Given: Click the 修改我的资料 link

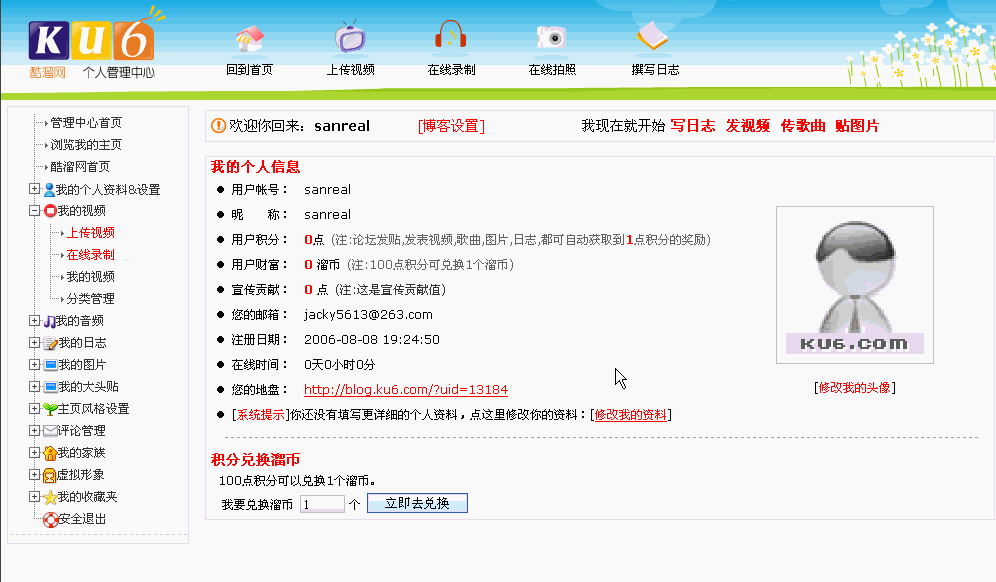Looking at the screenshot, I should pyautogui.click(x=631, y=415).
